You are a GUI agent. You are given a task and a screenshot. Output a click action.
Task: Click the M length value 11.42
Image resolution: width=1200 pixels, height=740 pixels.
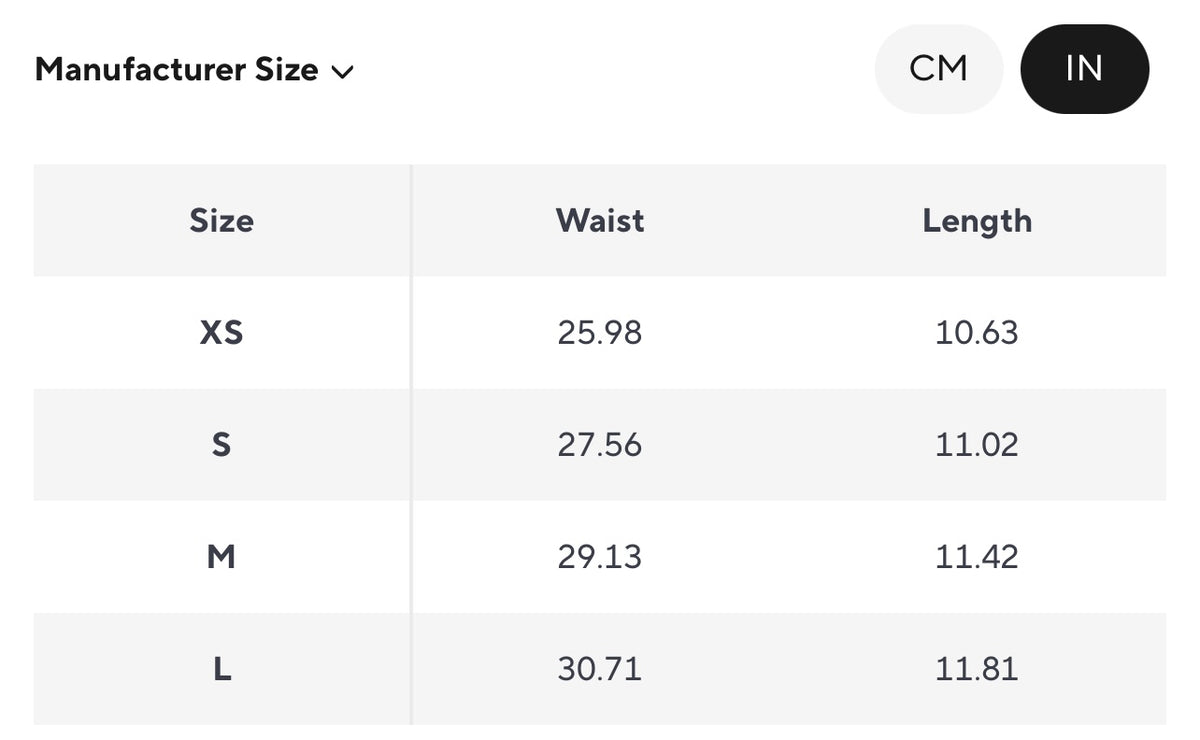pos(977,556)
